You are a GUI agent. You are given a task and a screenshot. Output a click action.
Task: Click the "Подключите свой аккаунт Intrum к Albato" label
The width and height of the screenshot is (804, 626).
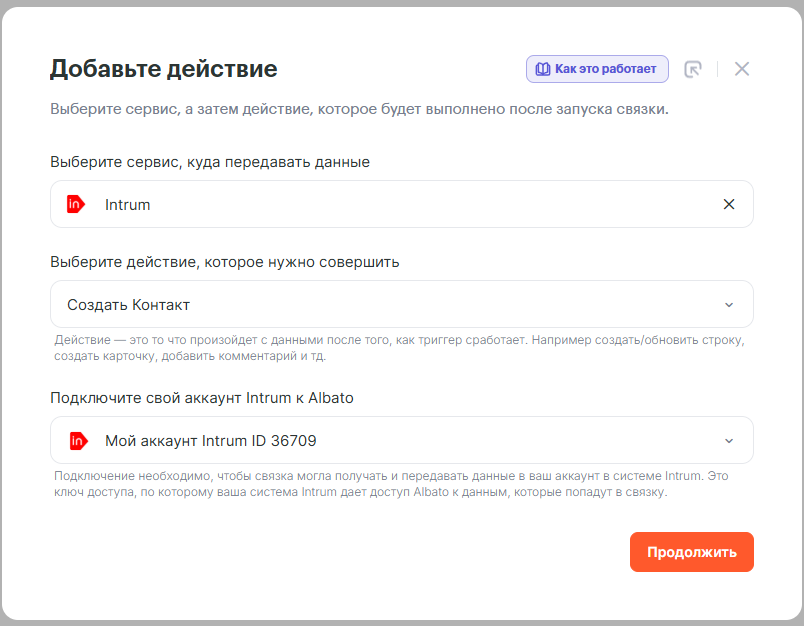(x=202, y=398)
